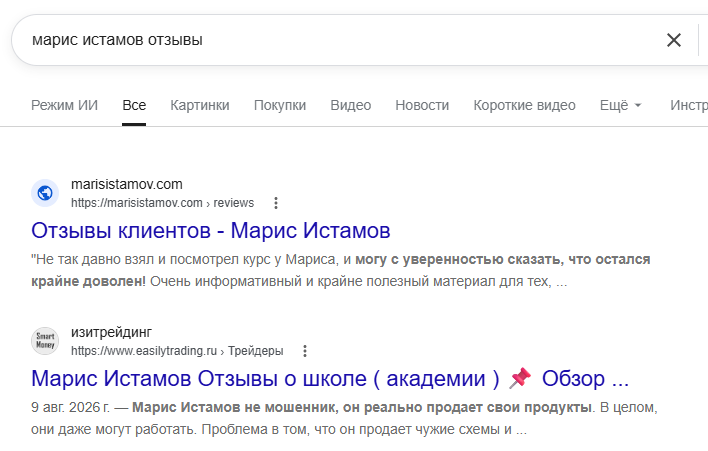Clear the search query with the X icon
This screenshot has height=451, width=708.
point(673,40)
